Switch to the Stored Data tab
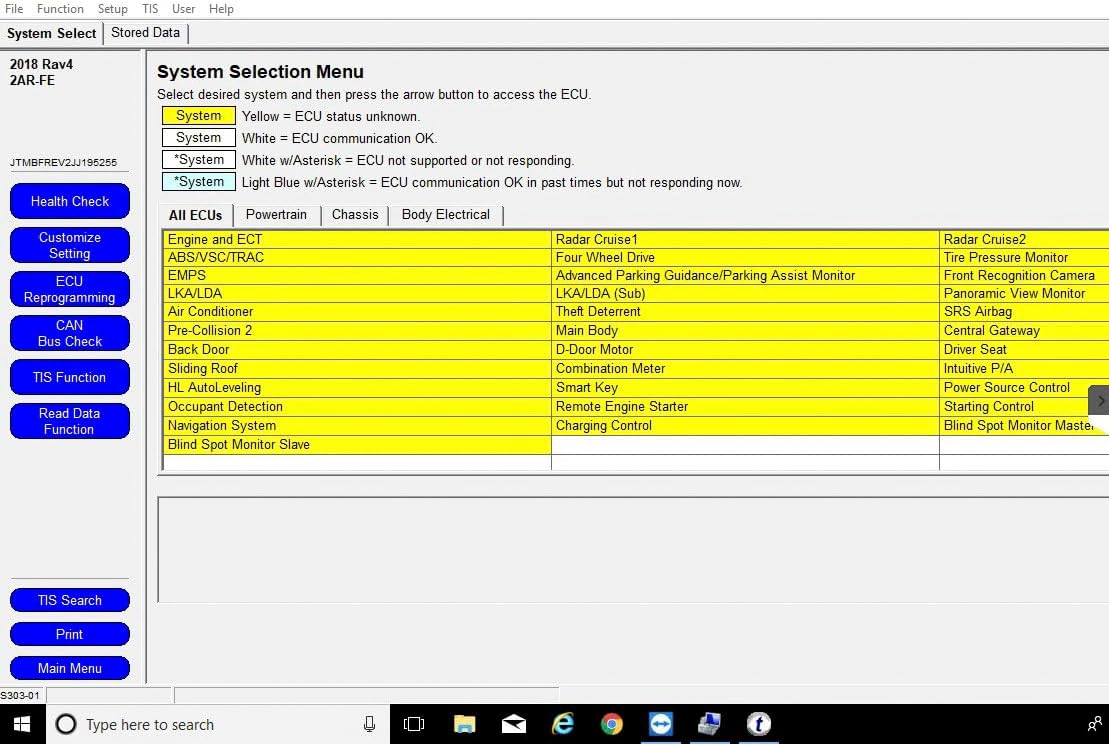 145,33
